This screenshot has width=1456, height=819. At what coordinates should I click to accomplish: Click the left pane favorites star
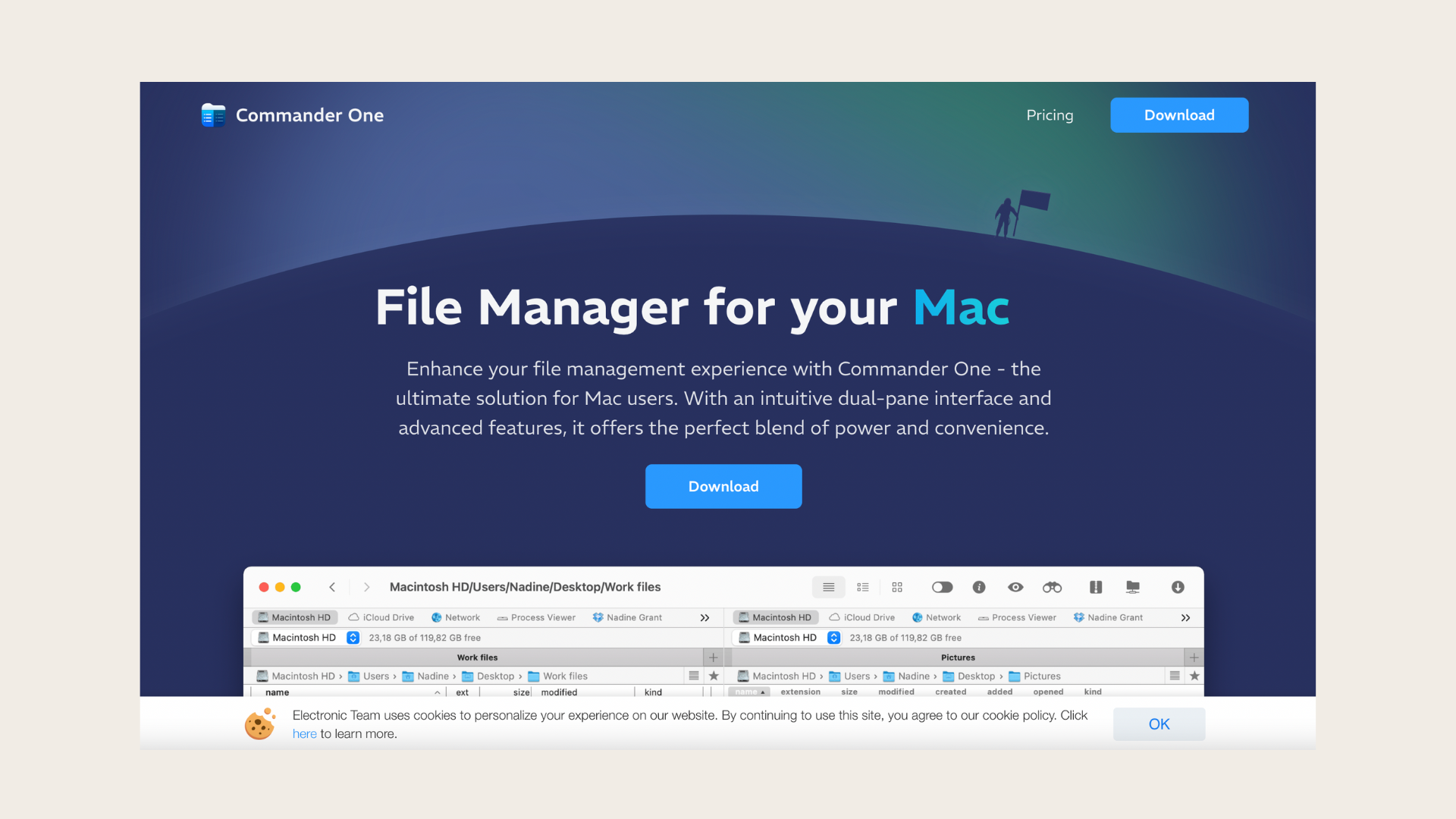pos(714,676)
